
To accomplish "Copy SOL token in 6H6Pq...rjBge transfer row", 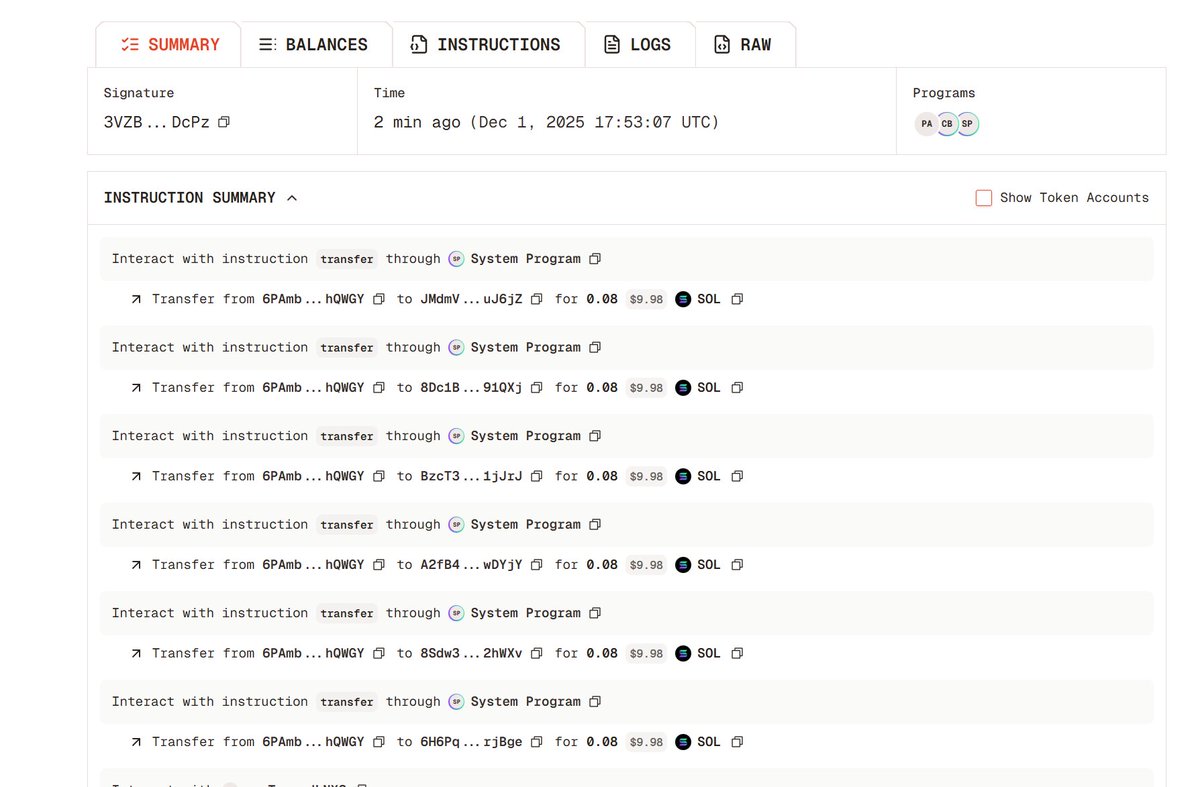I will [x=737, y=742].
